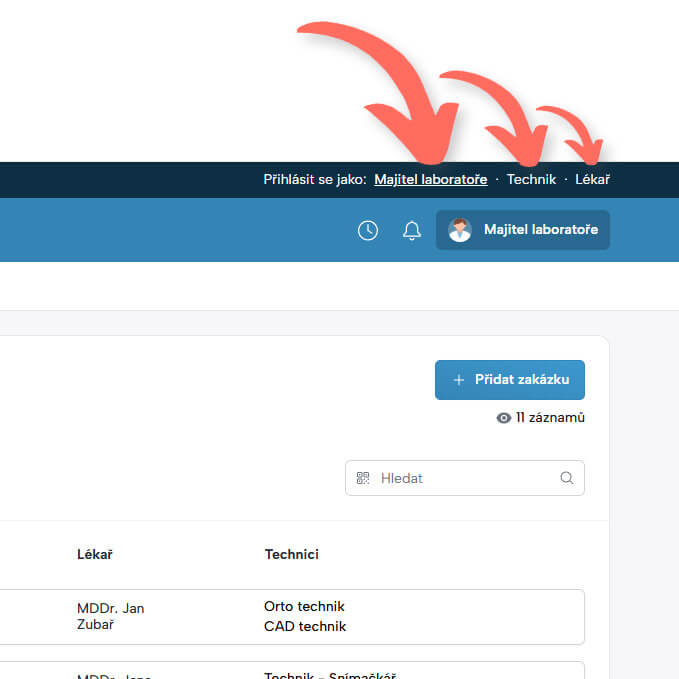
Task: Open the Majitel laboratoře account menu
Action: point(540,230)
